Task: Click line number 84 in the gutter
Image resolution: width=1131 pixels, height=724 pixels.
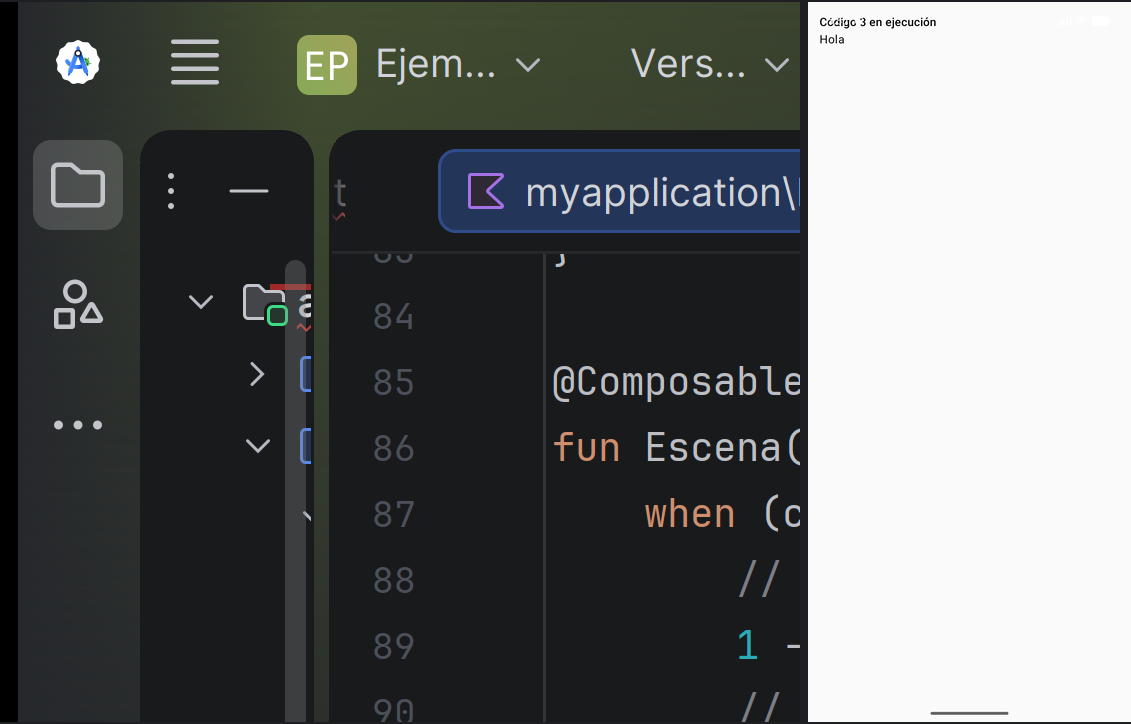Action: [x=394, y=317]
